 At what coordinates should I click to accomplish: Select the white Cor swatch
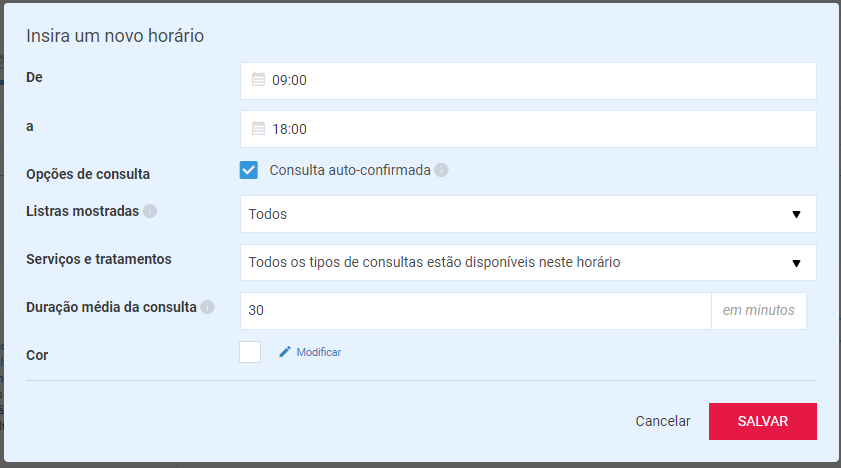[x=250, y=352]
